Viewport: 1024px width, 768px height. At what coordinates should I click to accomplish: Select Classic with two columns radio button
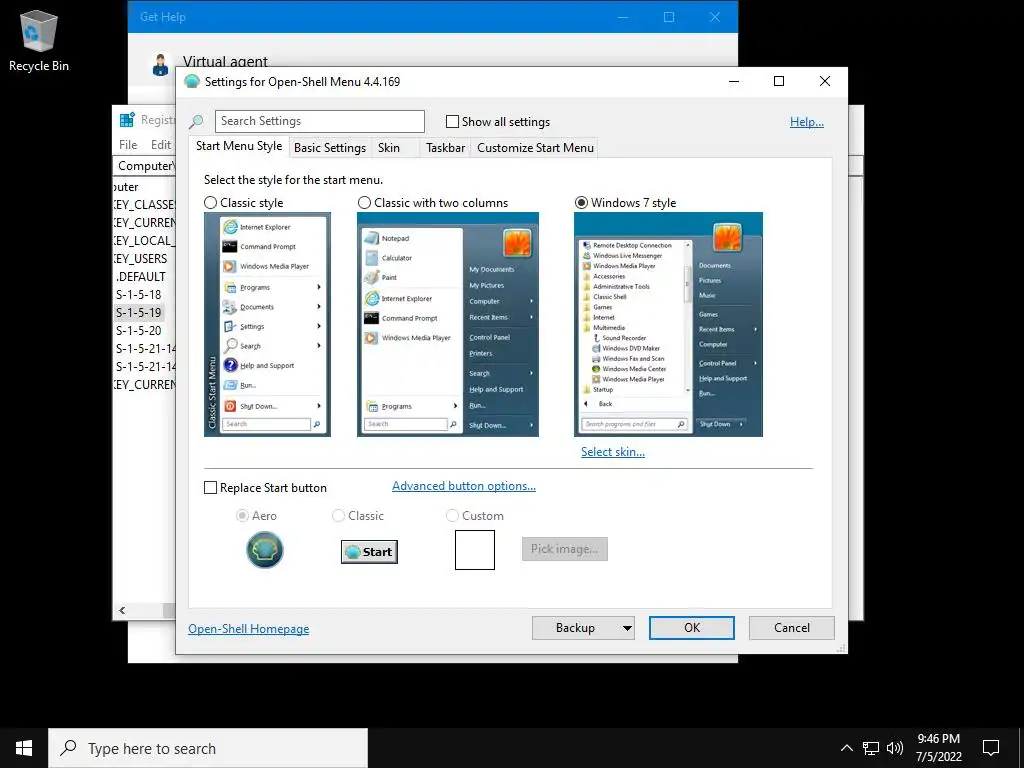pyautogui.click(x=364, y=202)
